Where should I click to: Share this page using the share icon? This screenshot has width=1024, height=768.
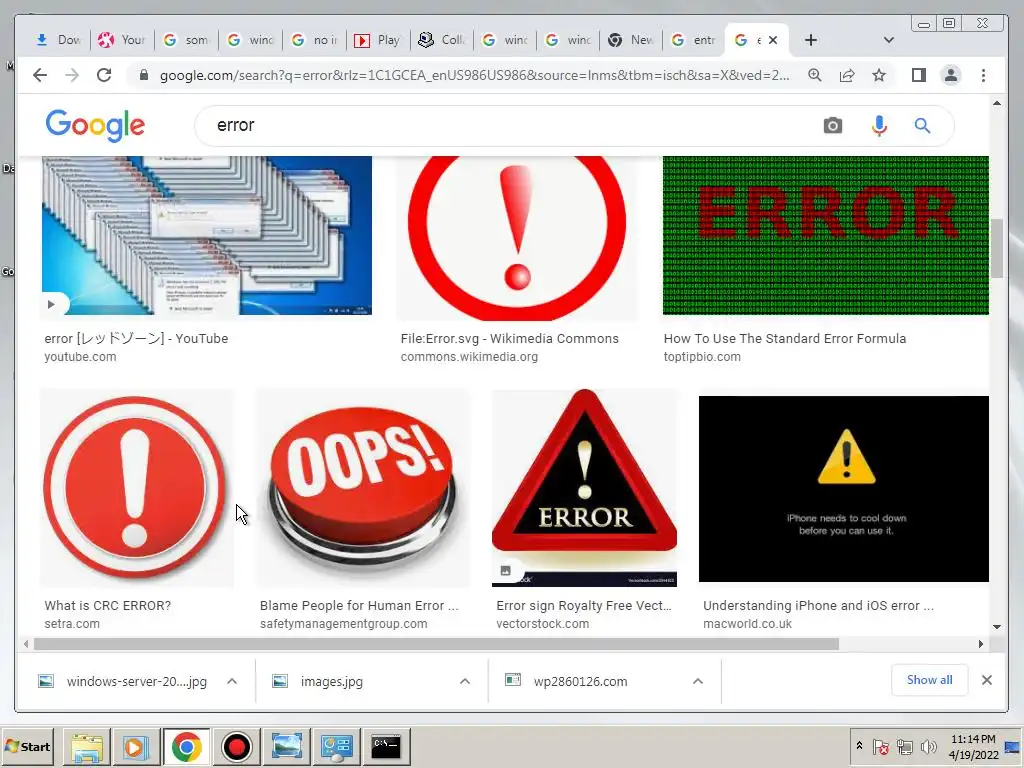point(847,75)
